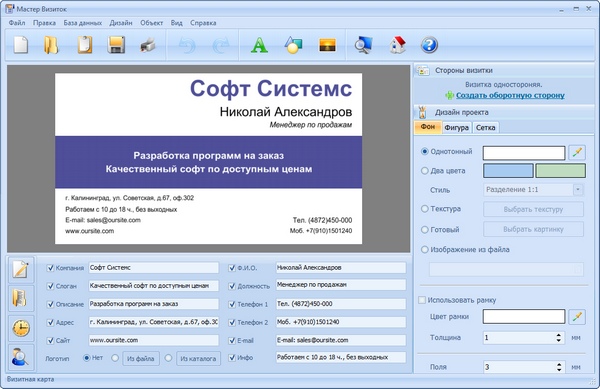600x389 pixels.
Task: Open the Файл menu
Action: [17, 23]
